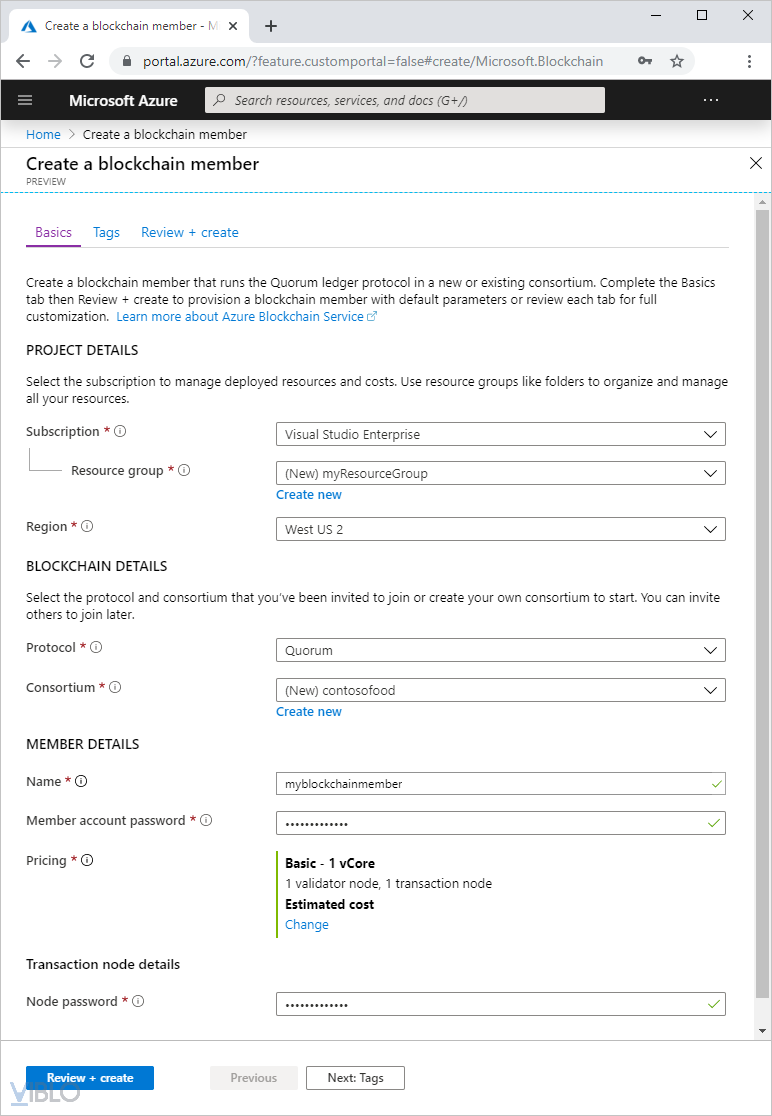Open Learn more about Azure Blockchain Service link
This screenshot has width=772, height=1116.
(246, 317)
